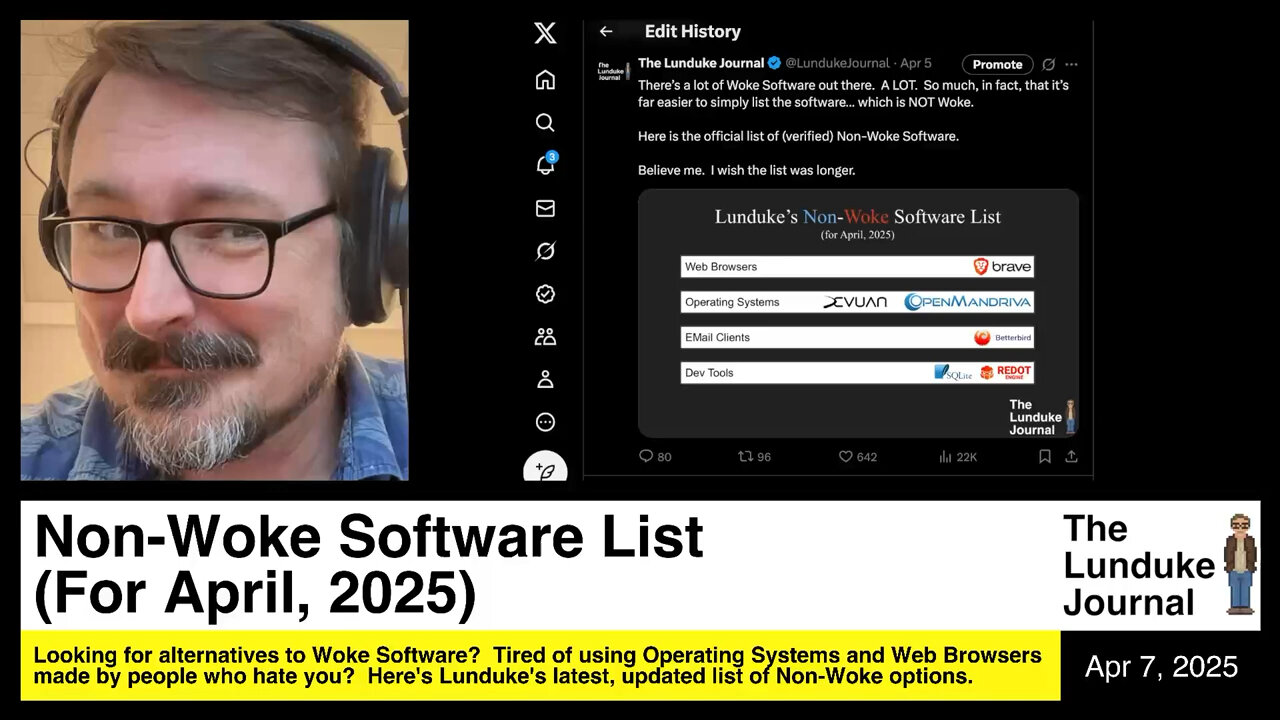This screenshot has height=720, width=1280.
Task: Click the Apr 5 tweet date
Action: tap(915, 63)
